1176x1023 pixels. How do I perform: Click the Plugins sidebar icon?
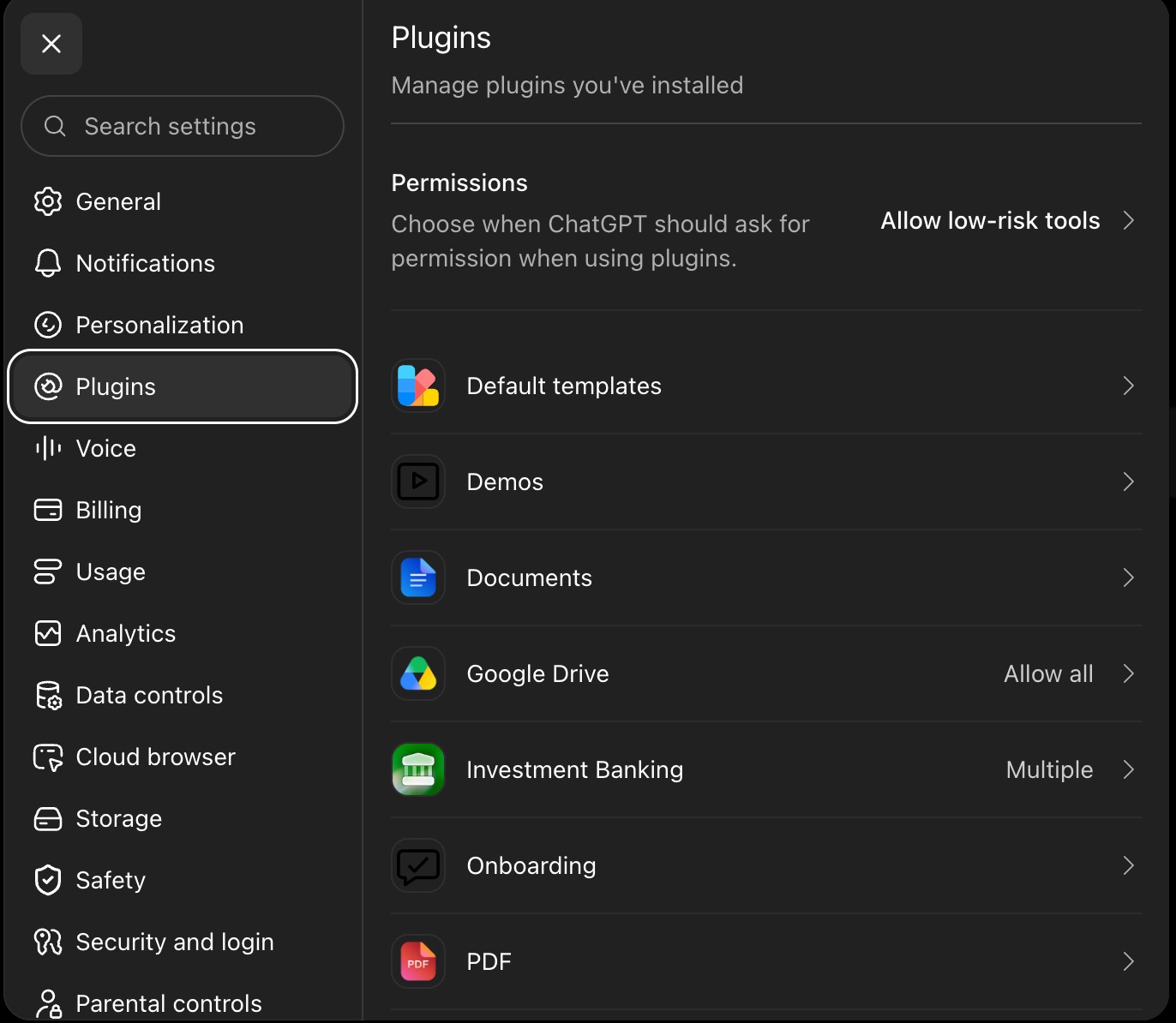48,386
